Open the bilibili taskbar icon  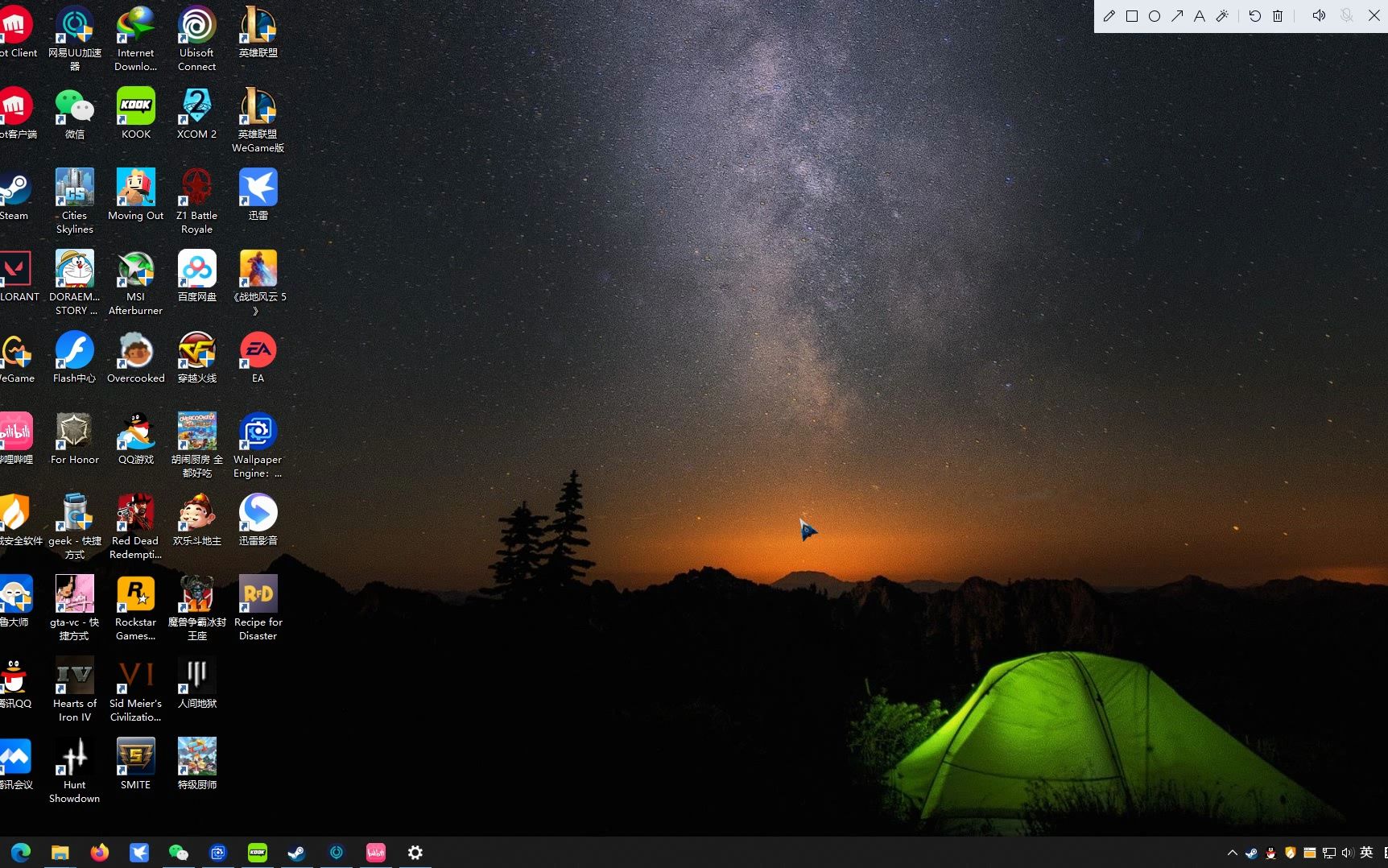[x=376, y=852]
